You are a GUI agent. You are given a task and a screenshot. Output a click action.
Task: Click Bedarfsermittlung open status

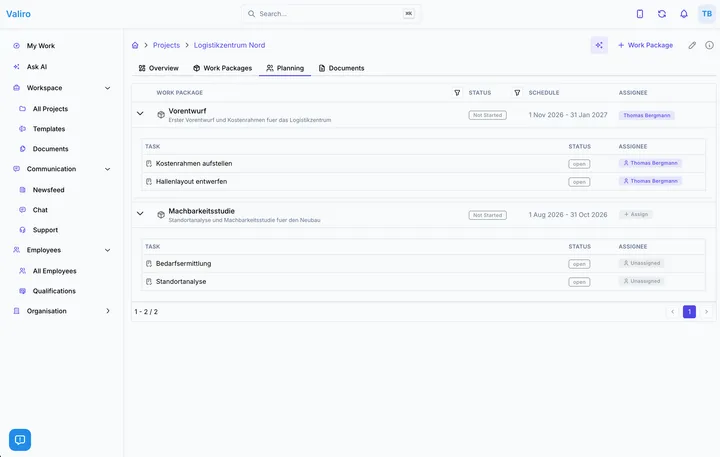click(579, 264)
